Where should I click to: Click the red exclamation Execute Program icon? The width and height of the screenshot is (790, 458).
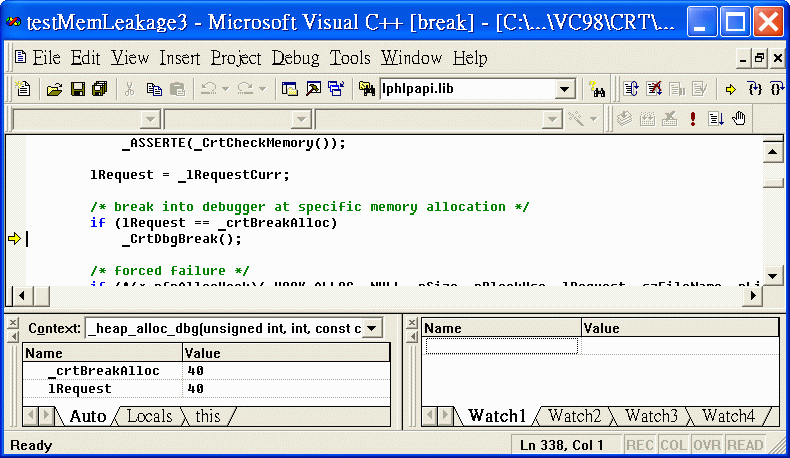coord(693,119)
